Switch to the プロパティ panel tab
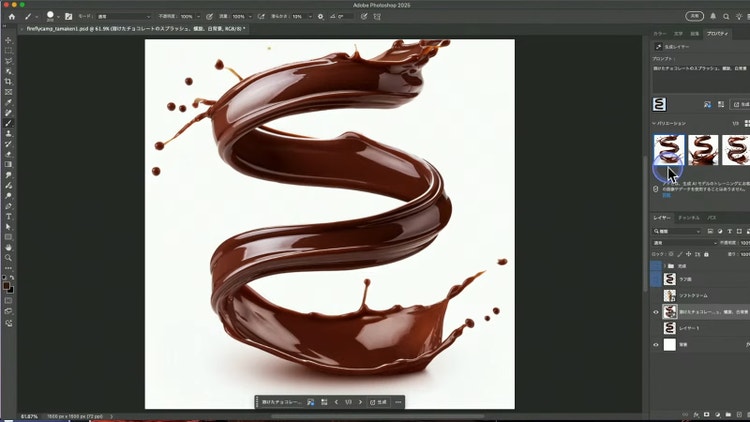750x422 pixels. [717, 34]
